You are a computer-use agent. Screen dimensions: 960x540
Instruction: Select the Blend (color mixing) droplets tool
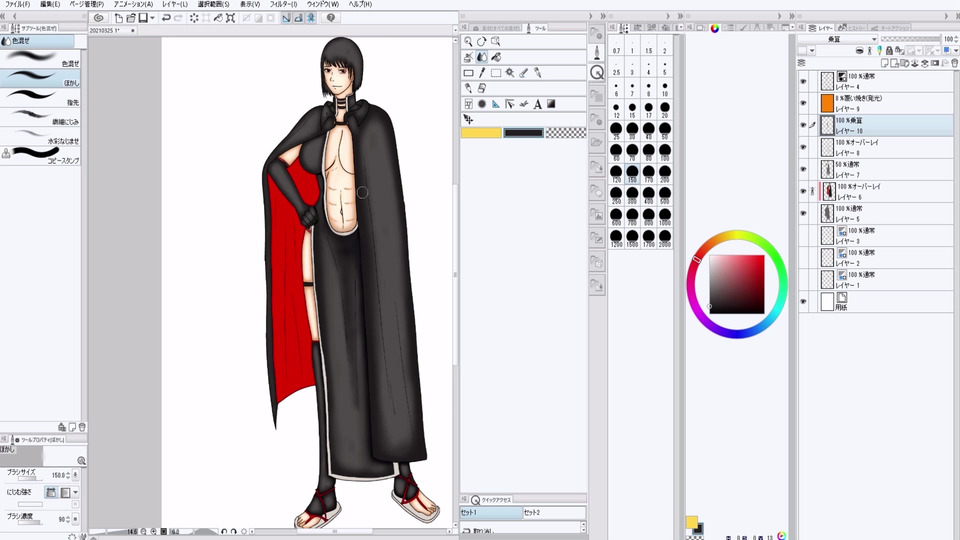pos(482,57)
